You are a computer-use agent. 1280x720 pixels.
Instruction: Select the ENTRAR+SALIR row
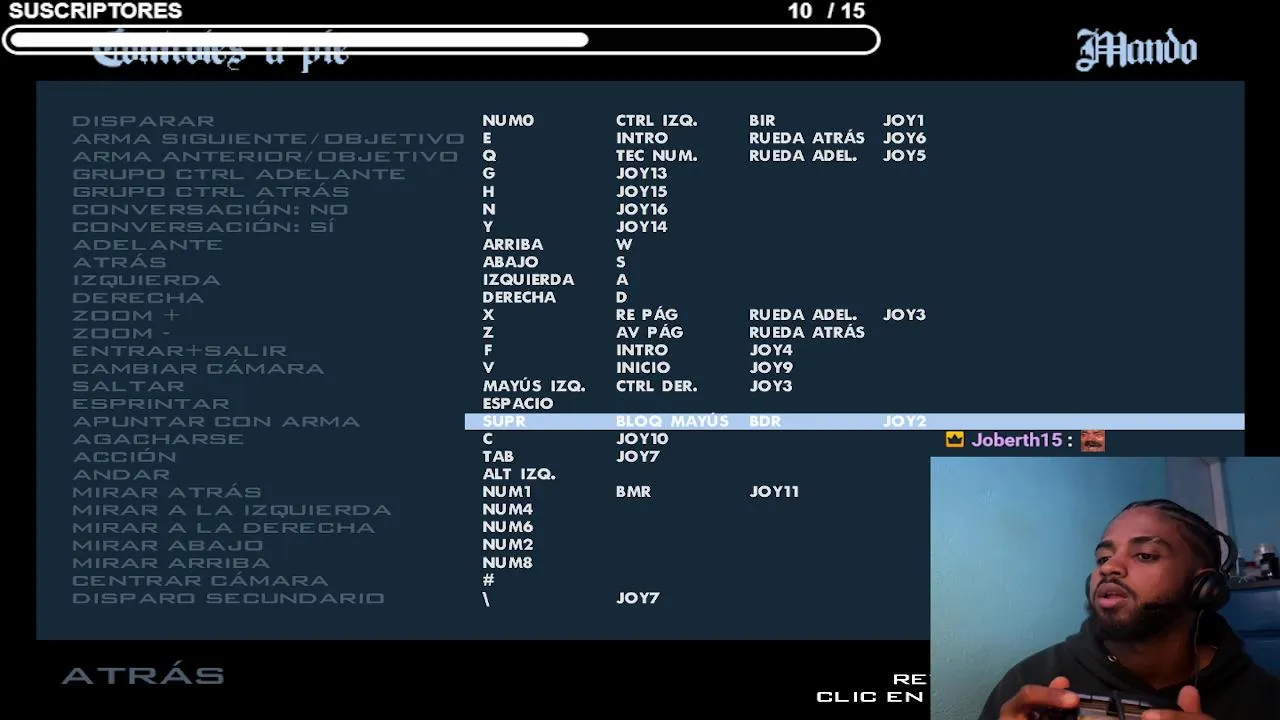coord(180,351)
